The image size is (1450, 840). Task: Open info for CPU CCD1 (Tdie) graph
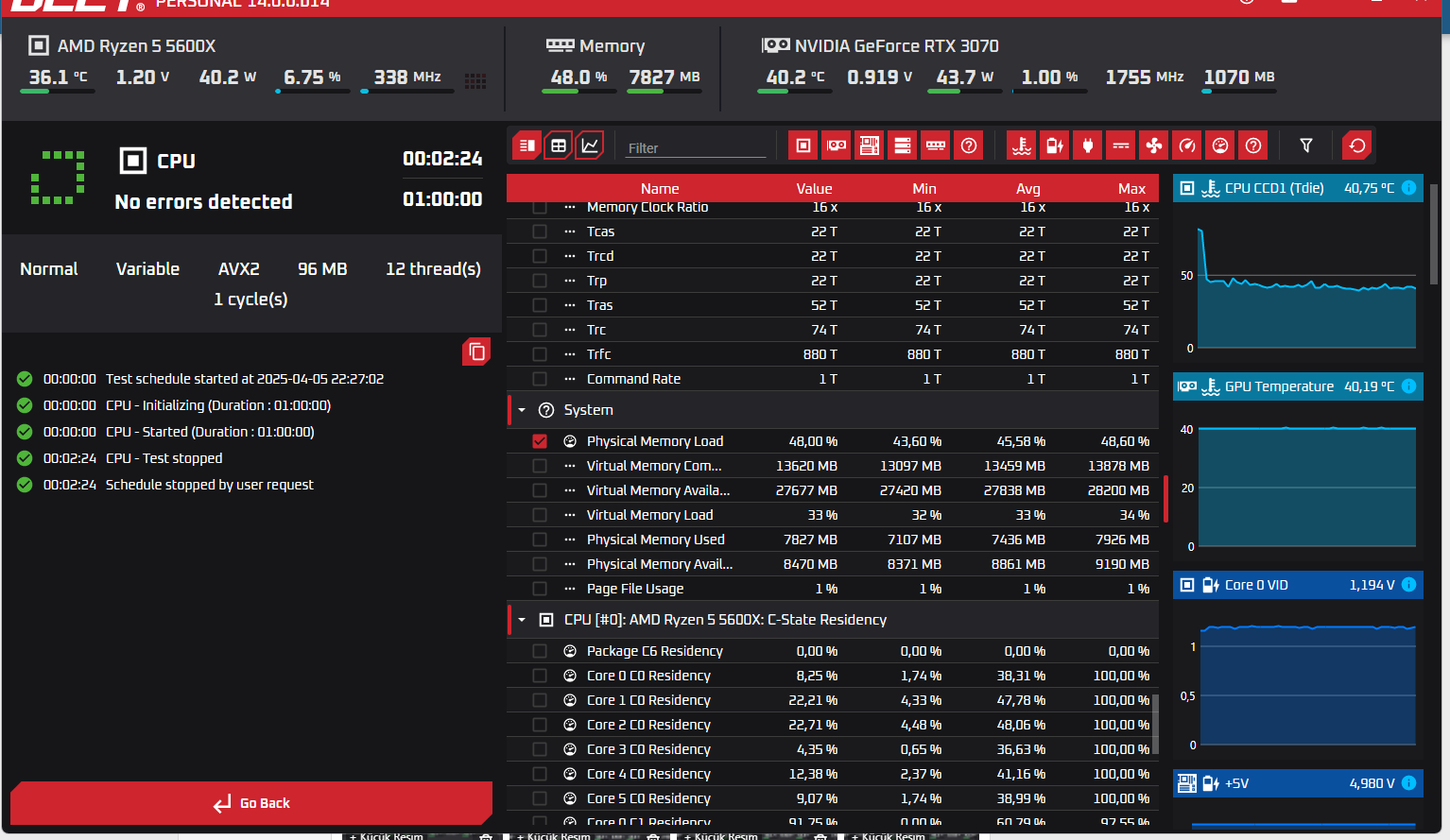(x=1408, y=188)
